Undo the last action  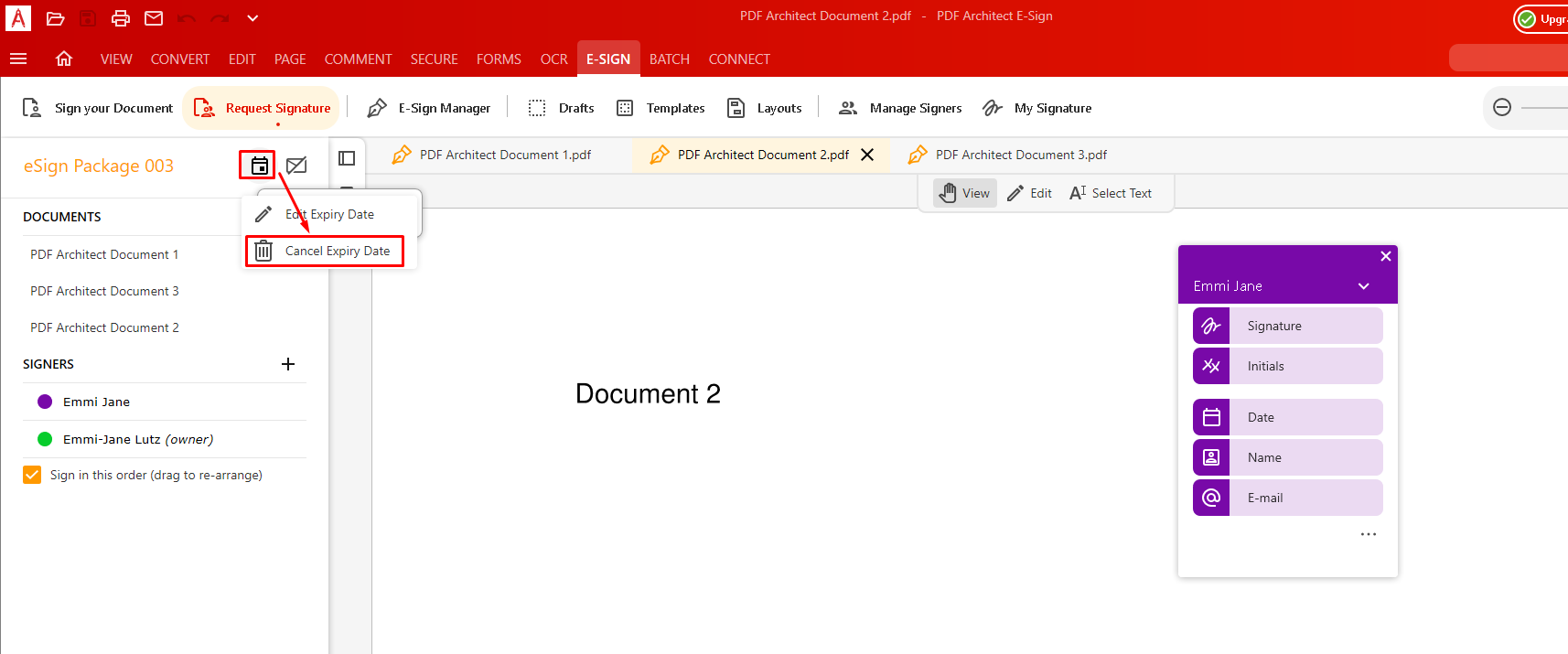pos(187,18)
